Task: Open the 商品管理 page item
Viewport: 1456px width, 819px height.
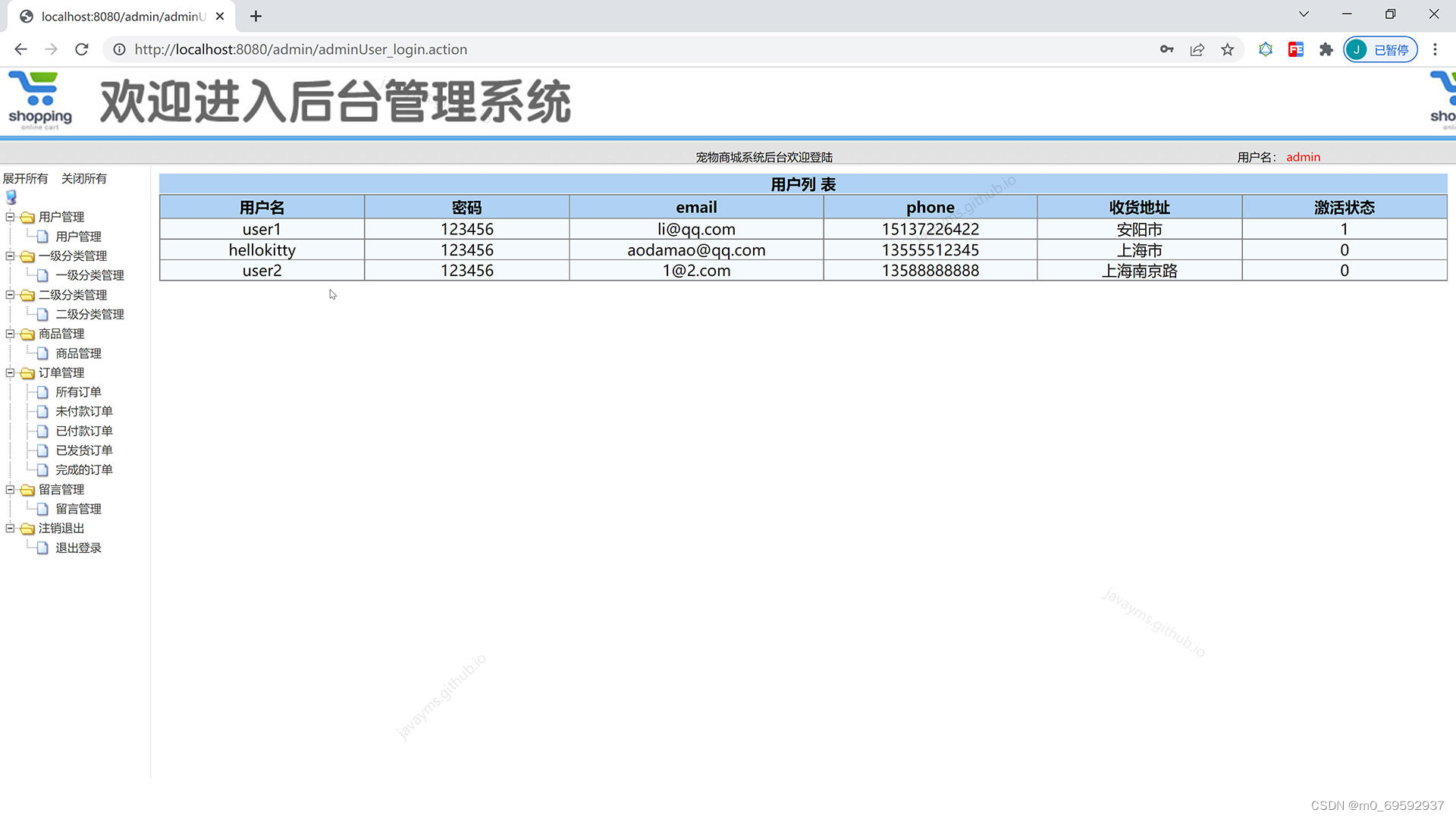Action: point(78,353)
